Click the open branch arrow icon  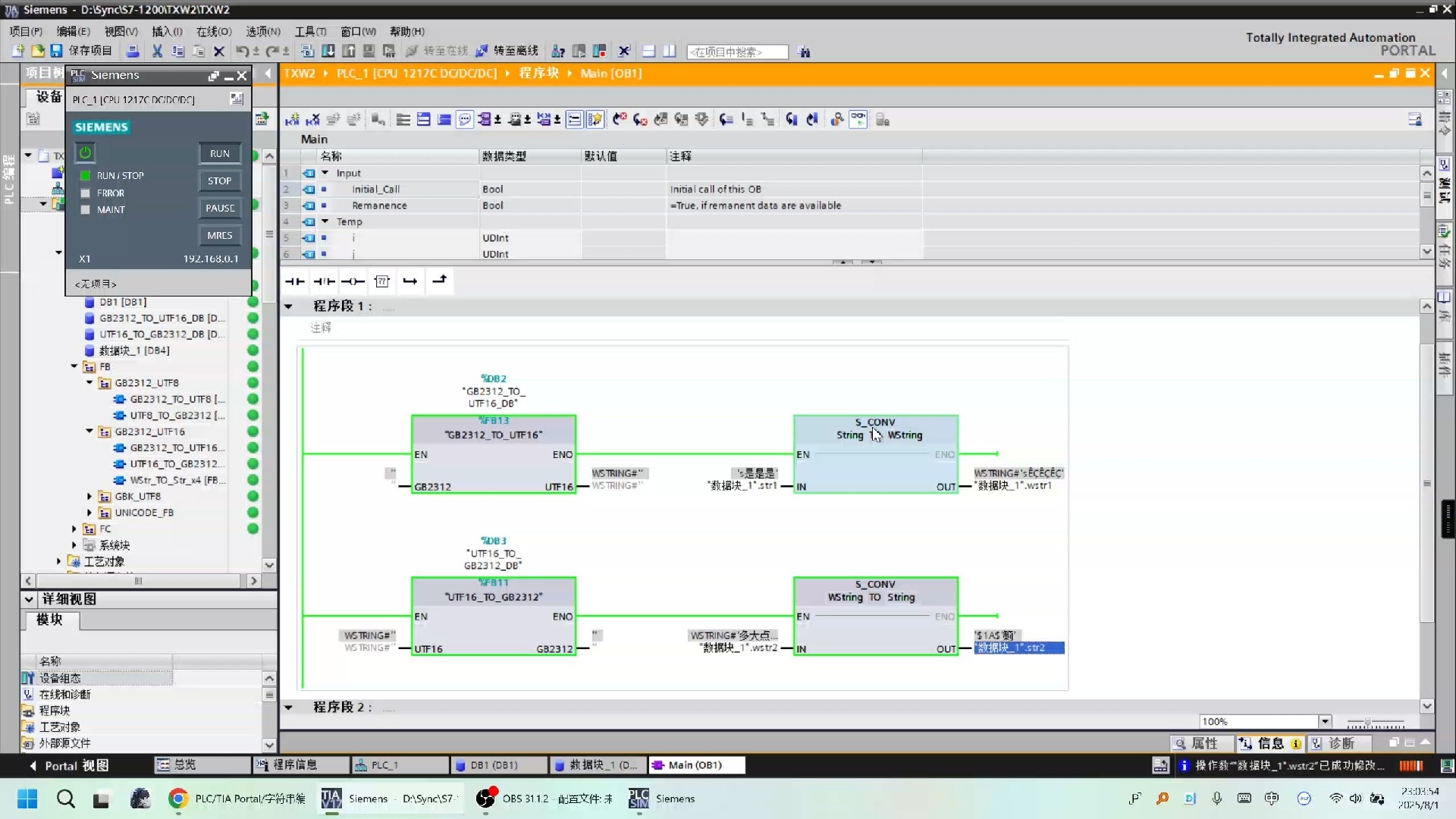(x=410, y=281)
